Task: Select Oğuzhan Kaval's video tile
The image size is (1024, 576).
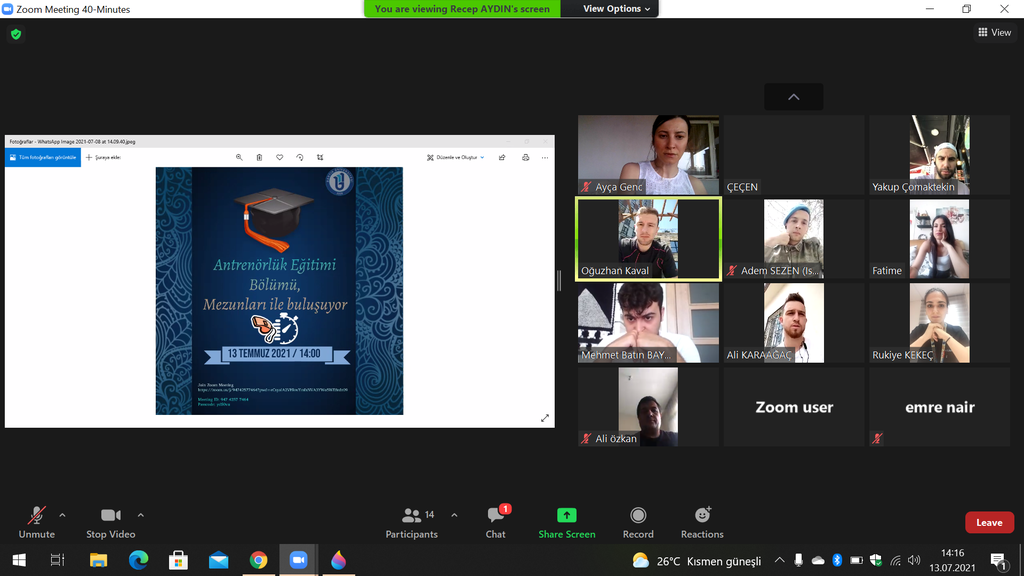Action: coord(647,238)
